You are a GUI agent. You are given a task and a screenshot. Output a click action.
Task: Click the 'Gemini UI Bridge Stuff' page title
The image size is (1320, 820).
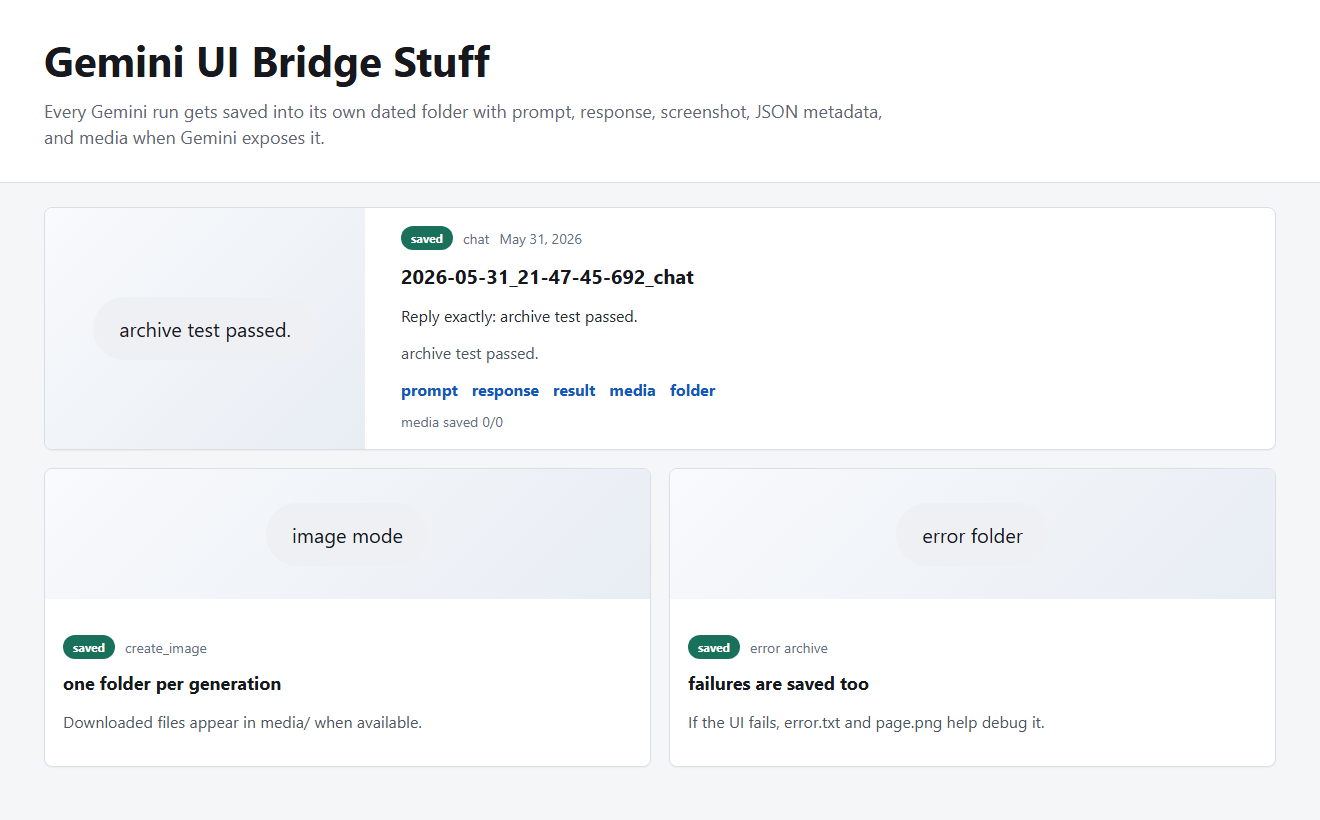(x=267, y=62)
